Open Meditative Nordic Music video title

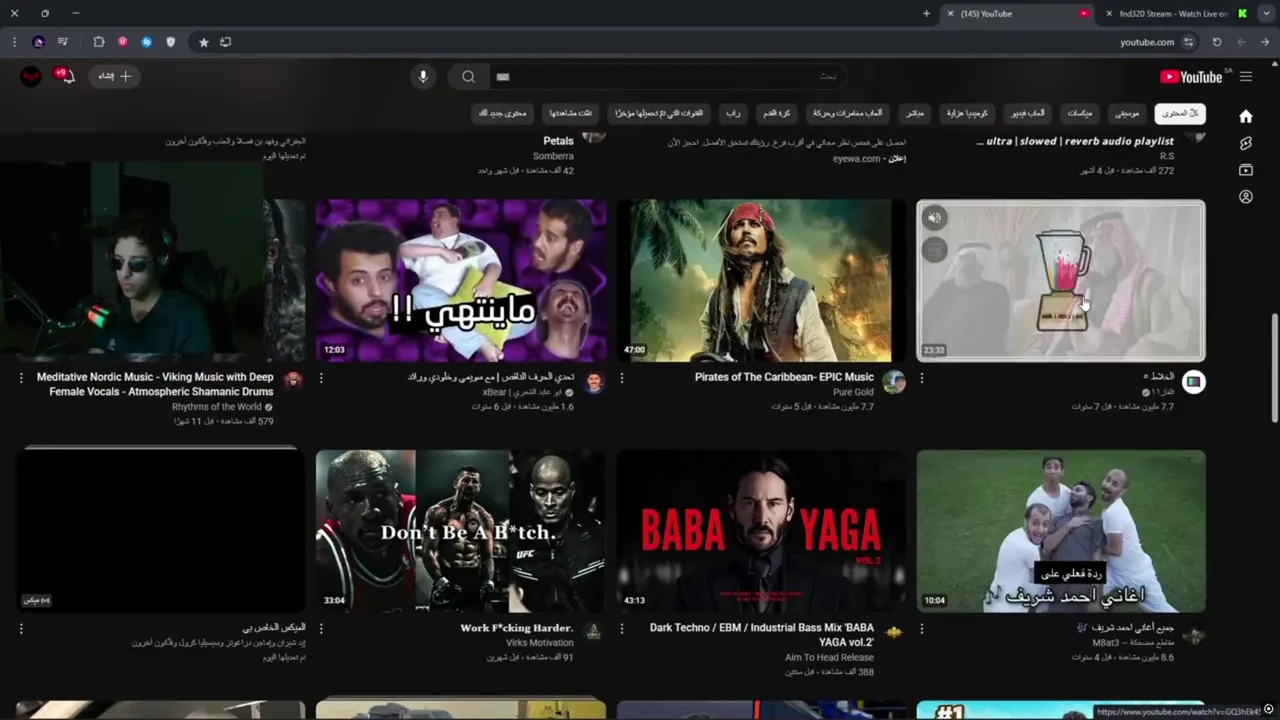155,384
